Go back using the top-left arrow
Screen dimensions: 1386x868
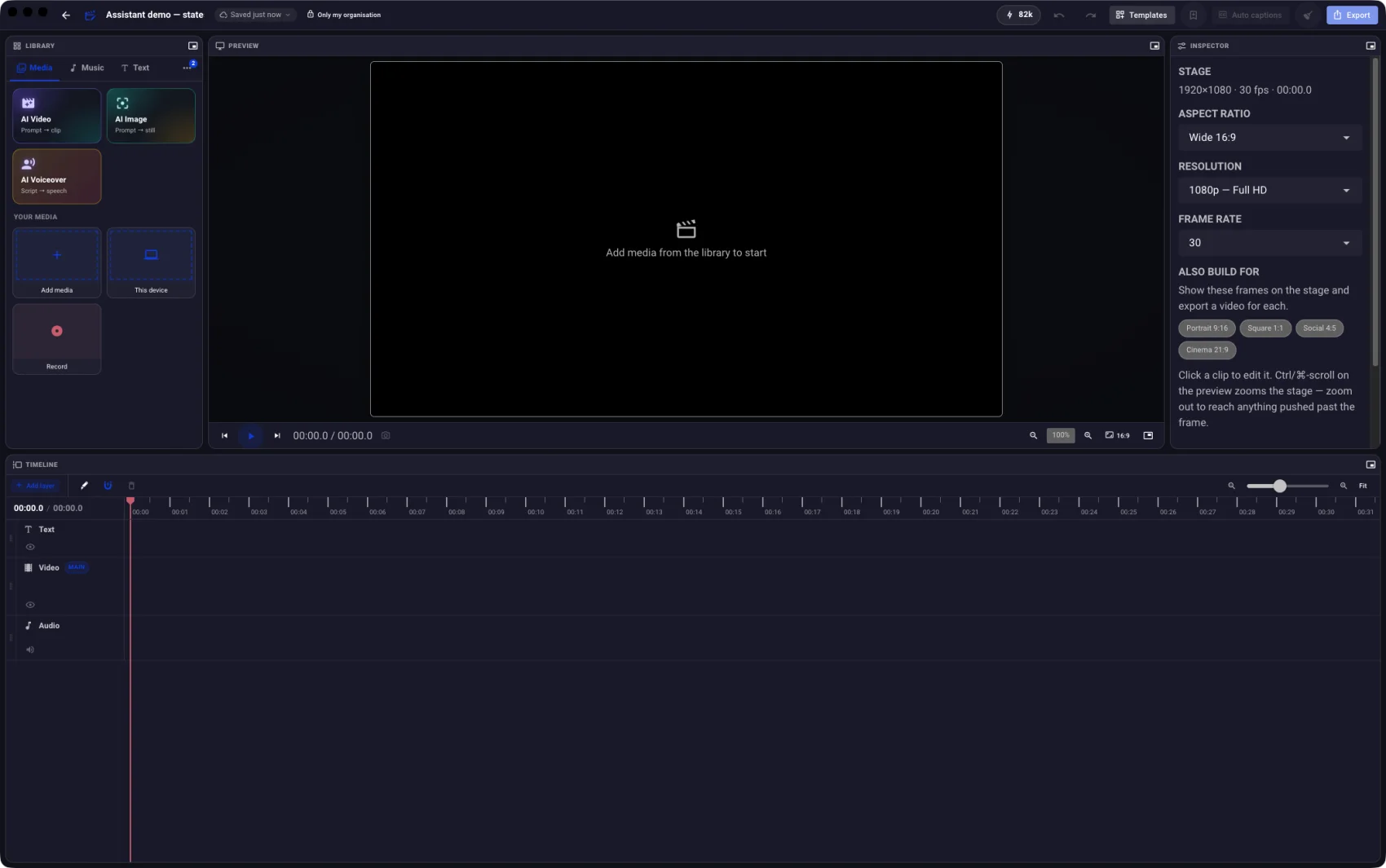click(66, 15)
